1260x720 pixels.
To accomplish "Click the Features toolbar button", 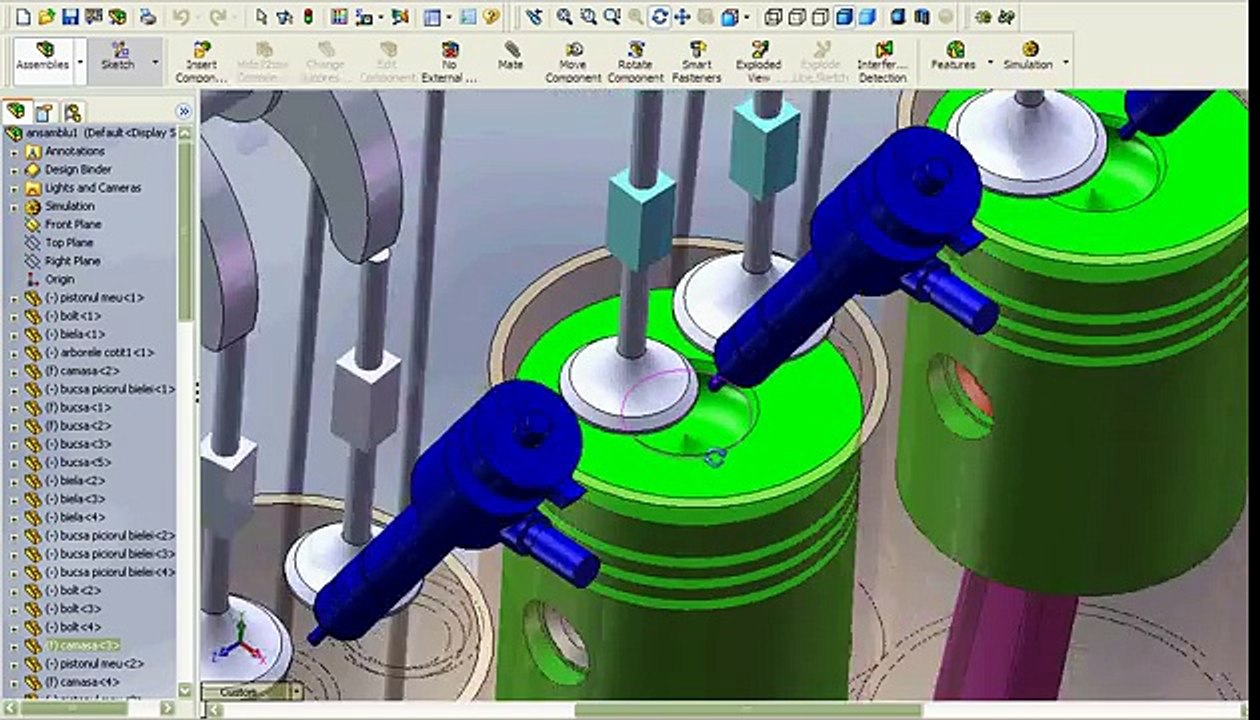I will point(954,57).
